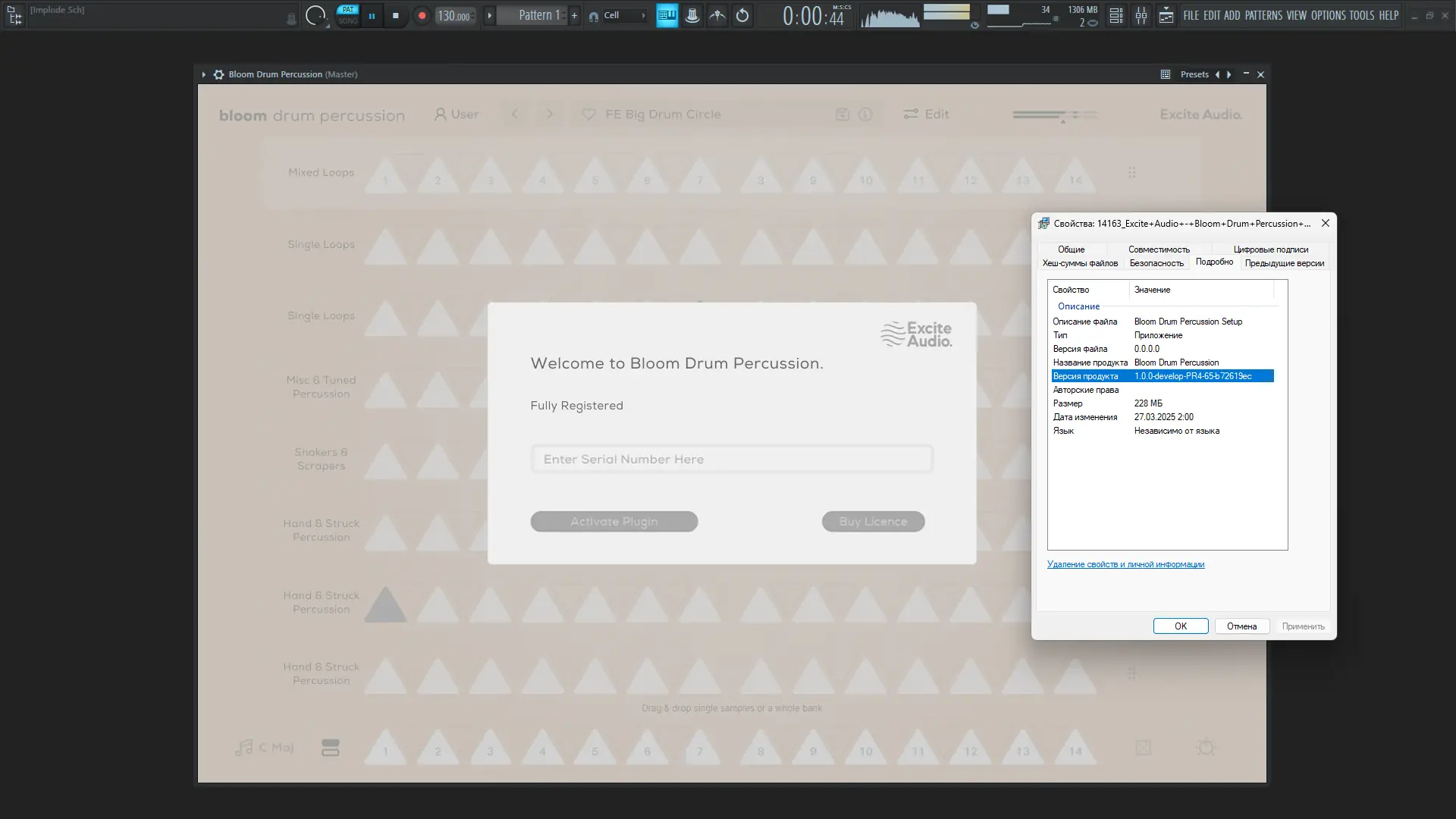
Task: Click the plugin options gear icon
Action: (218, 74)
